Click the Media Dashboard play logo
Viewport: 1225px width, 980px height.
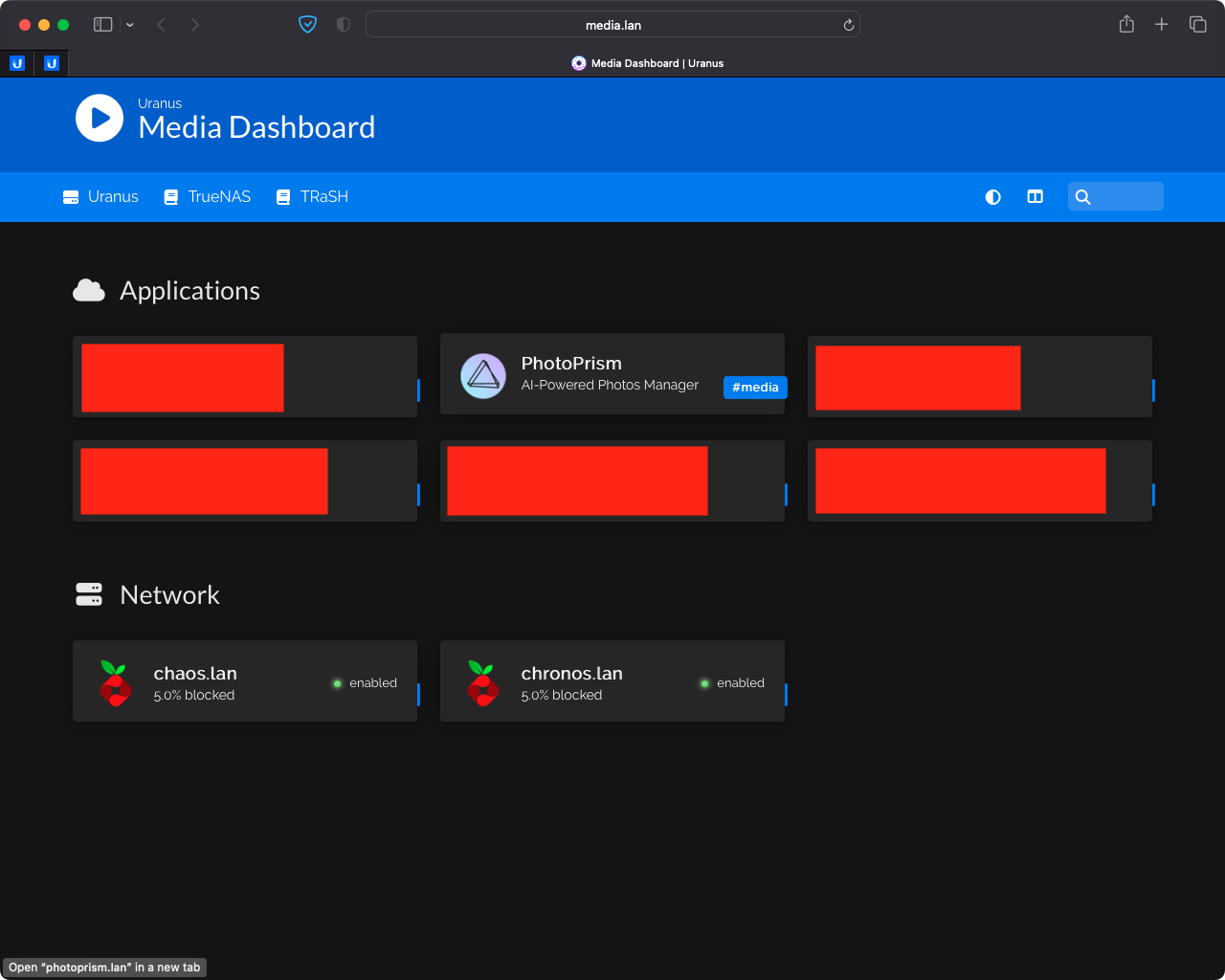(100, 118)
